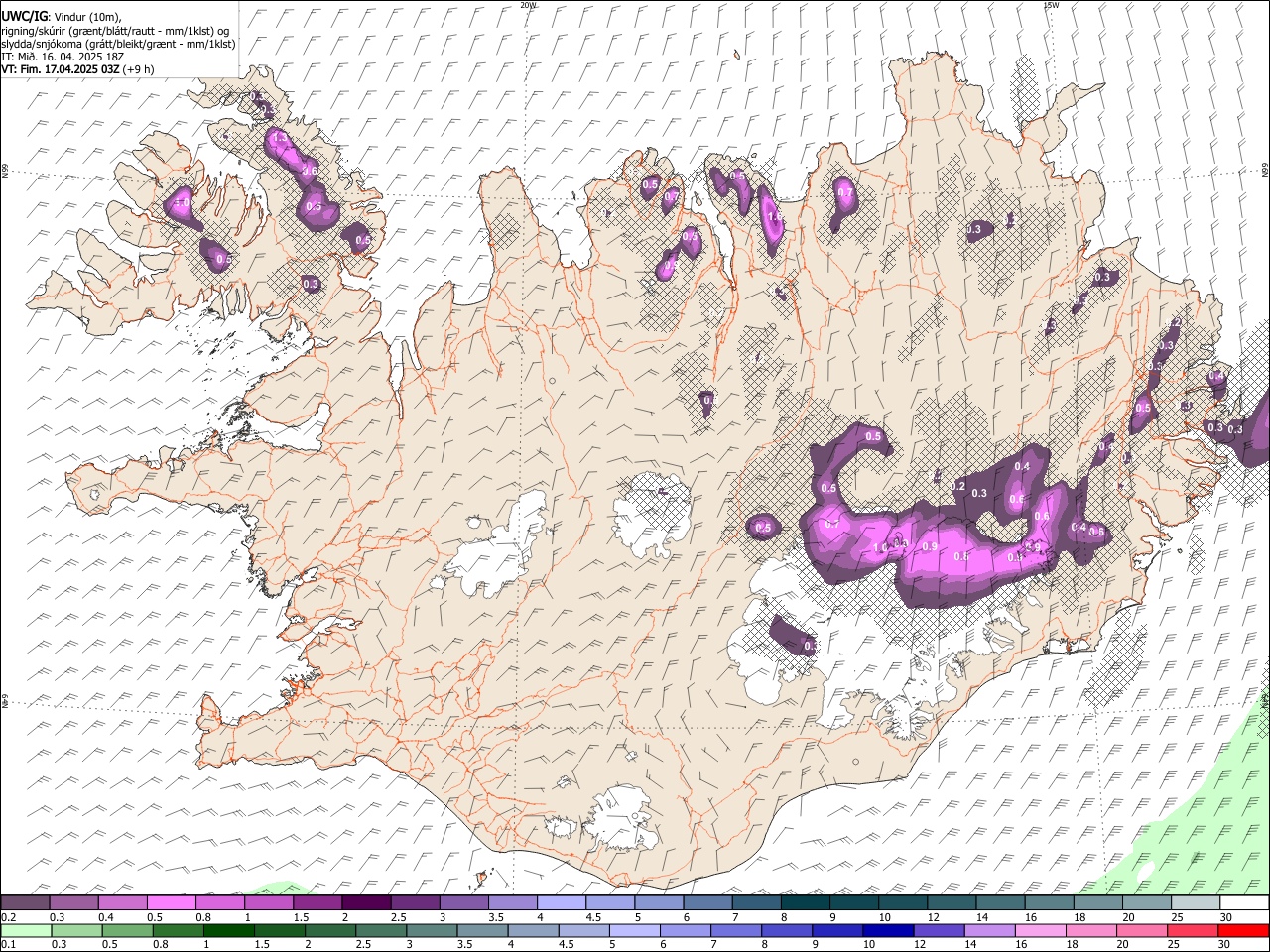
Task: Click the lower legend swatch starting at 6
Action: click(686, 930)
